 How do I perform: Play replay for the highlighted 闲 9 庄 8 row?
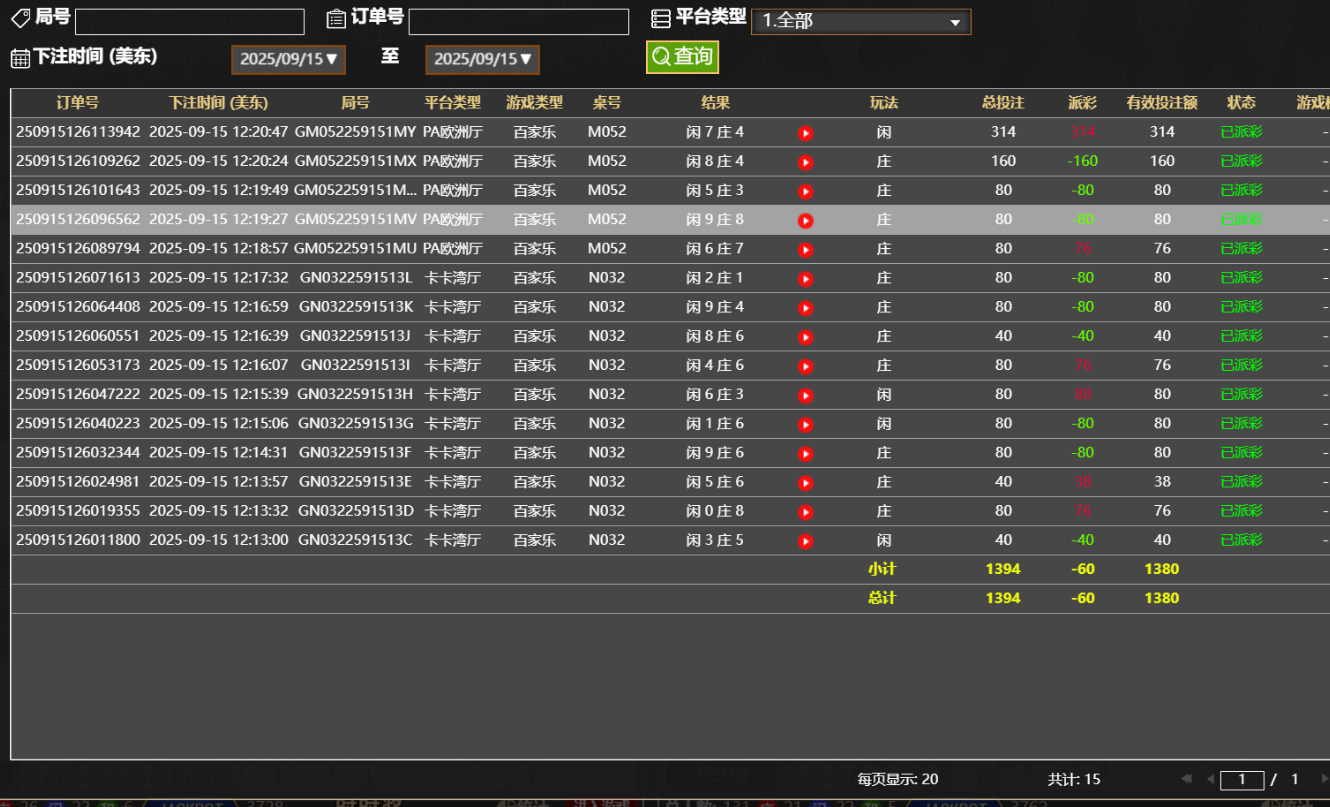click(806, 220)
